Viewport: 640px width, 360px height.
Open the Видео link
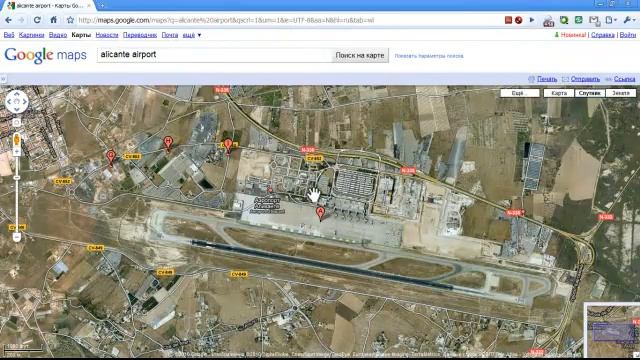click(58, 35)
